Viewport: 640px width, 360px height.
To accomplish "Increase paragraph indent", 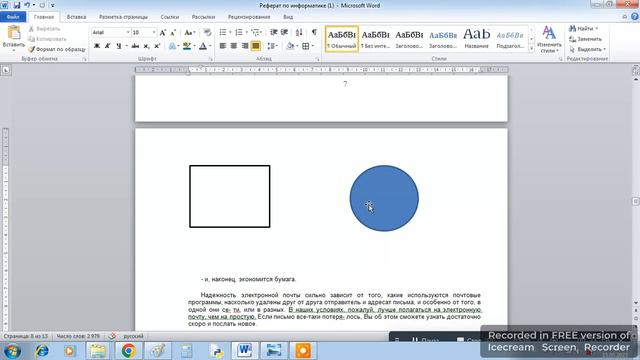I will (284, 32).
